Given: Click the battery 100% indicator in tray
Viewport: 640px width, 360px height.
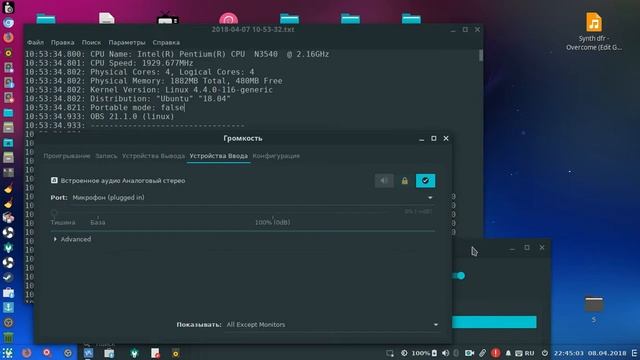Looking at the screenshot, I should (x=424, y=353).
